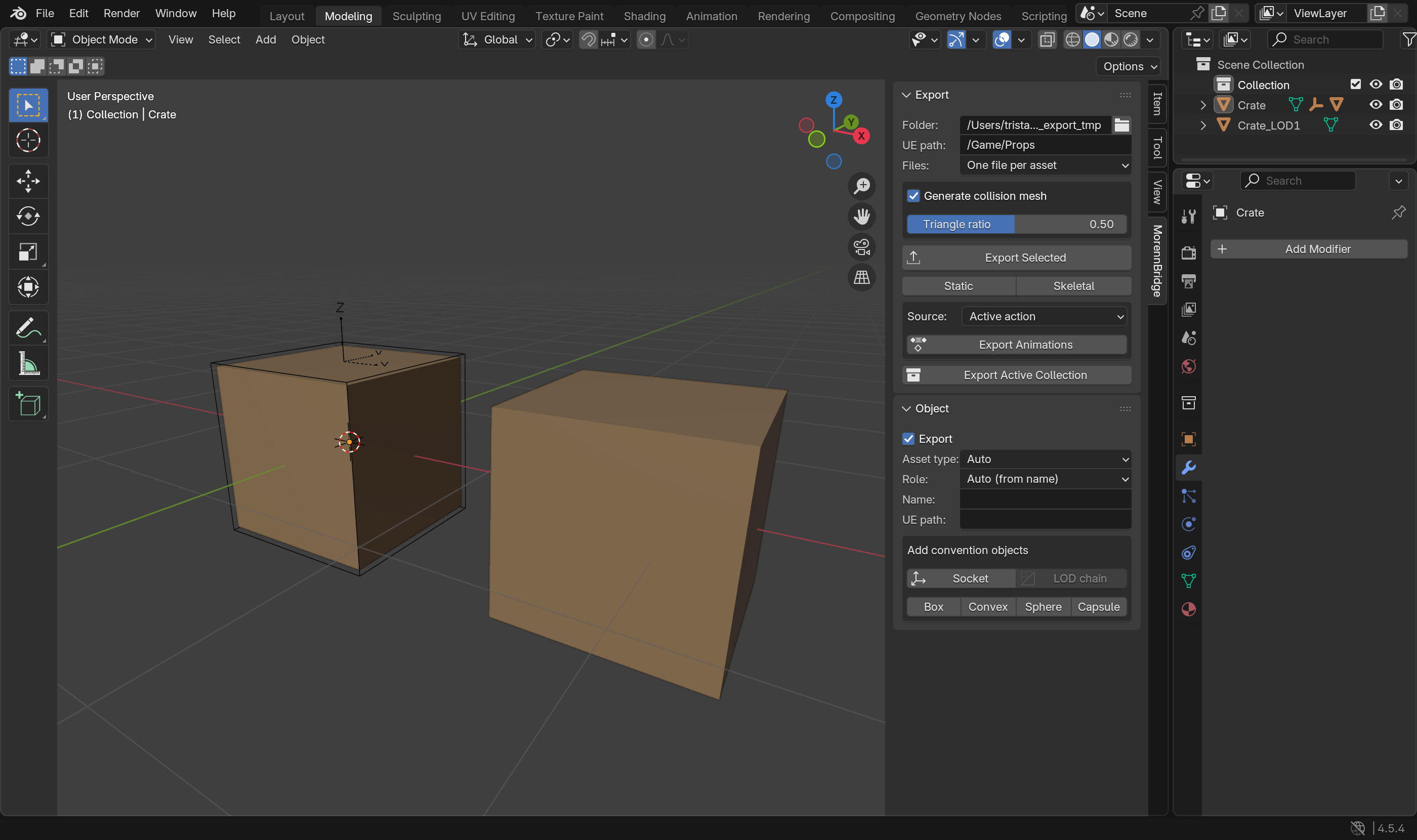Open the Object Data properties tab icon

1188,581
